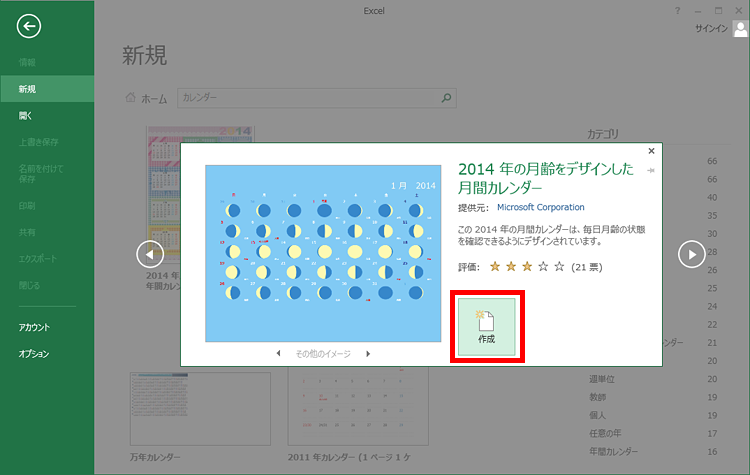This screenshot has width=750, height=475.
Task: Open the Microsoft Corporation provider link
Action: (540, 207)
